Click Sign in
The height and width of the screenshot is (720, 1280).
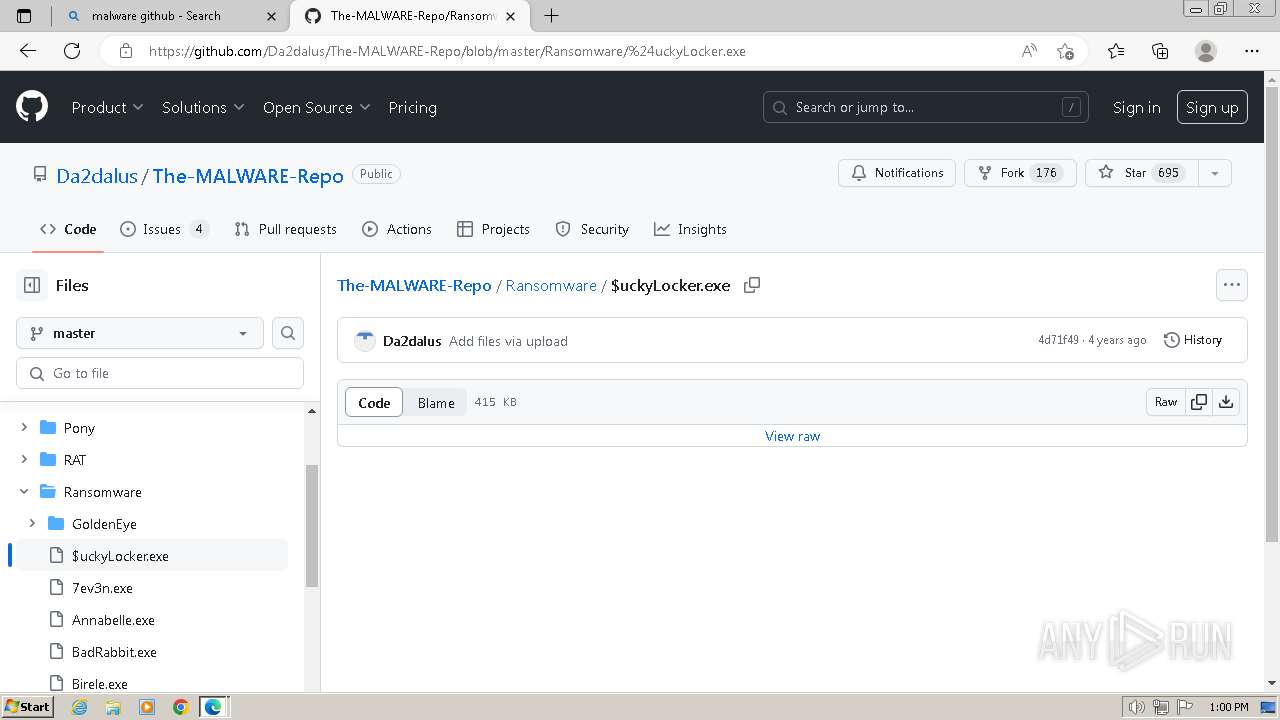point(1136,107)
